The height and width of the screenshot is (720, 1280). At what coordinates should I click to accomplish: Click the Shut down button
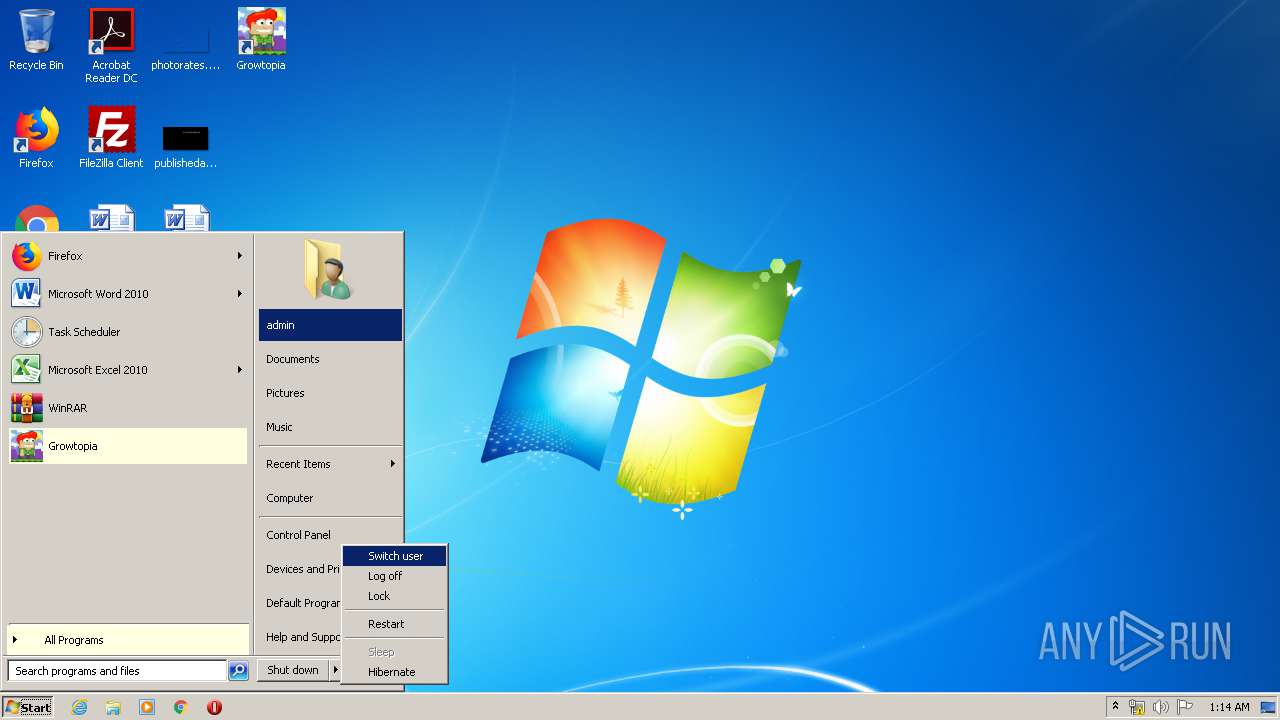coord(293,670)
